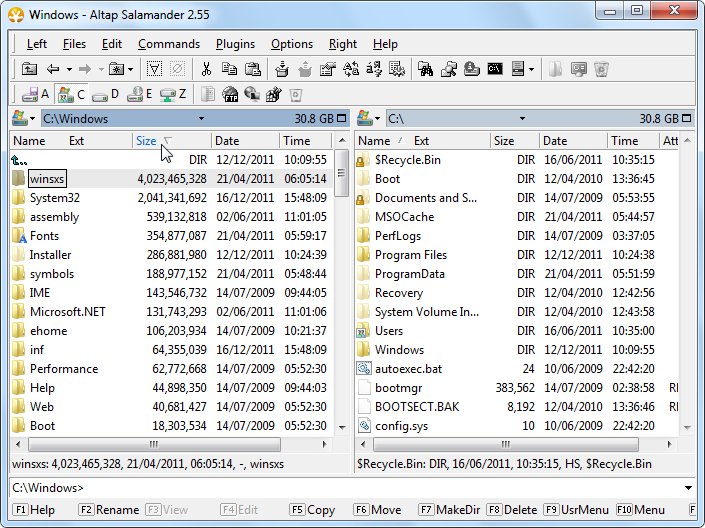
Task: Open the Right menu
Action: [343, 44]
